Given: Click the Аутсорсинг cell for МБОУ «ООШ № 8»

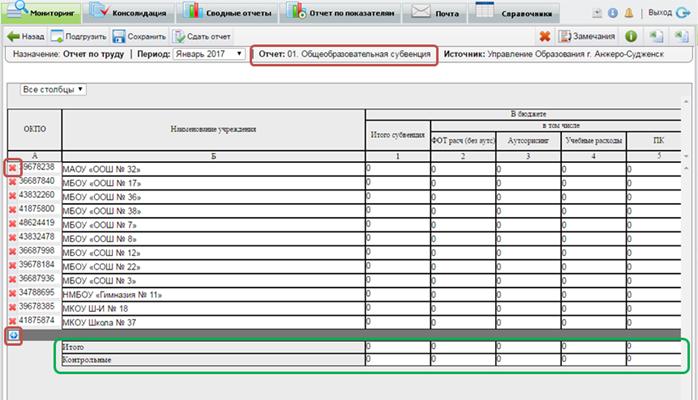Looking at the screenshot, I should [527, 238].
